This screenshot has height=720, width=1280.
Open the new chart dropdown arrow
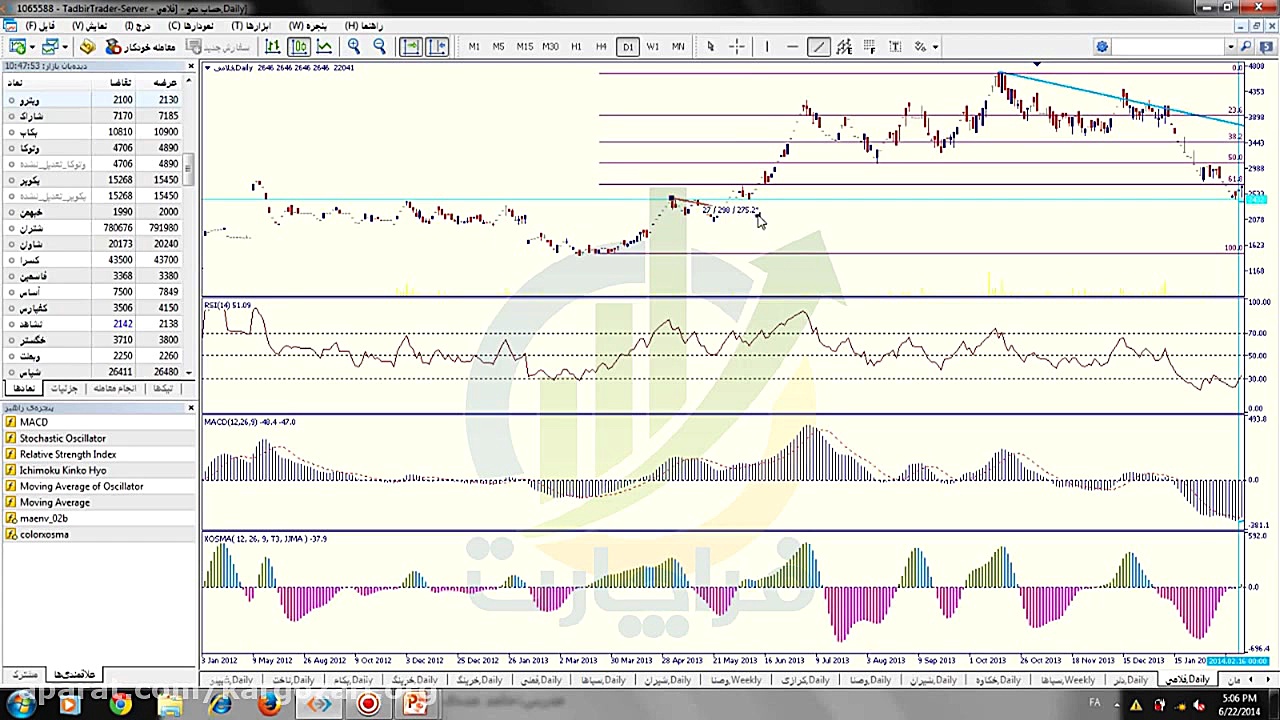pos(32,46)
